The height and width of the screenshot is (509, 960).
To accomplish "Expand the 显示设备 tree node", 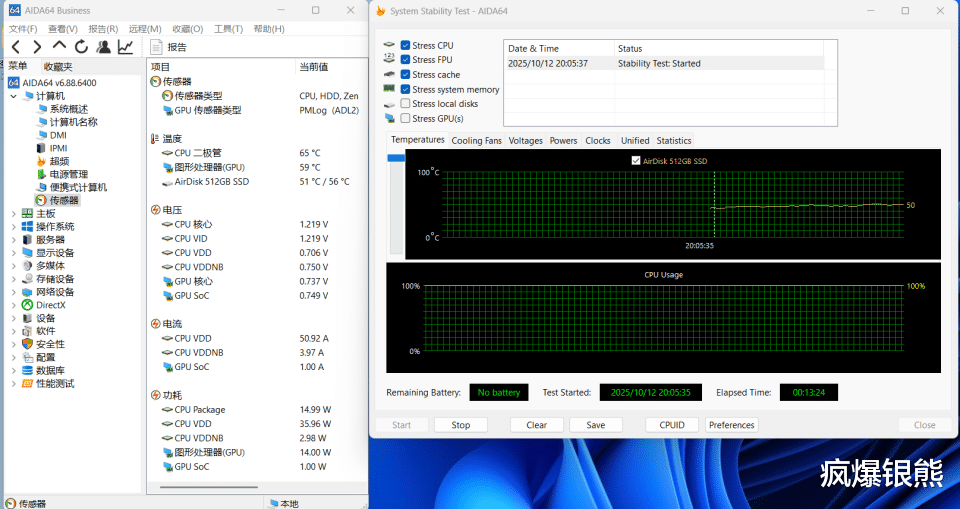I will coord(13,253).
